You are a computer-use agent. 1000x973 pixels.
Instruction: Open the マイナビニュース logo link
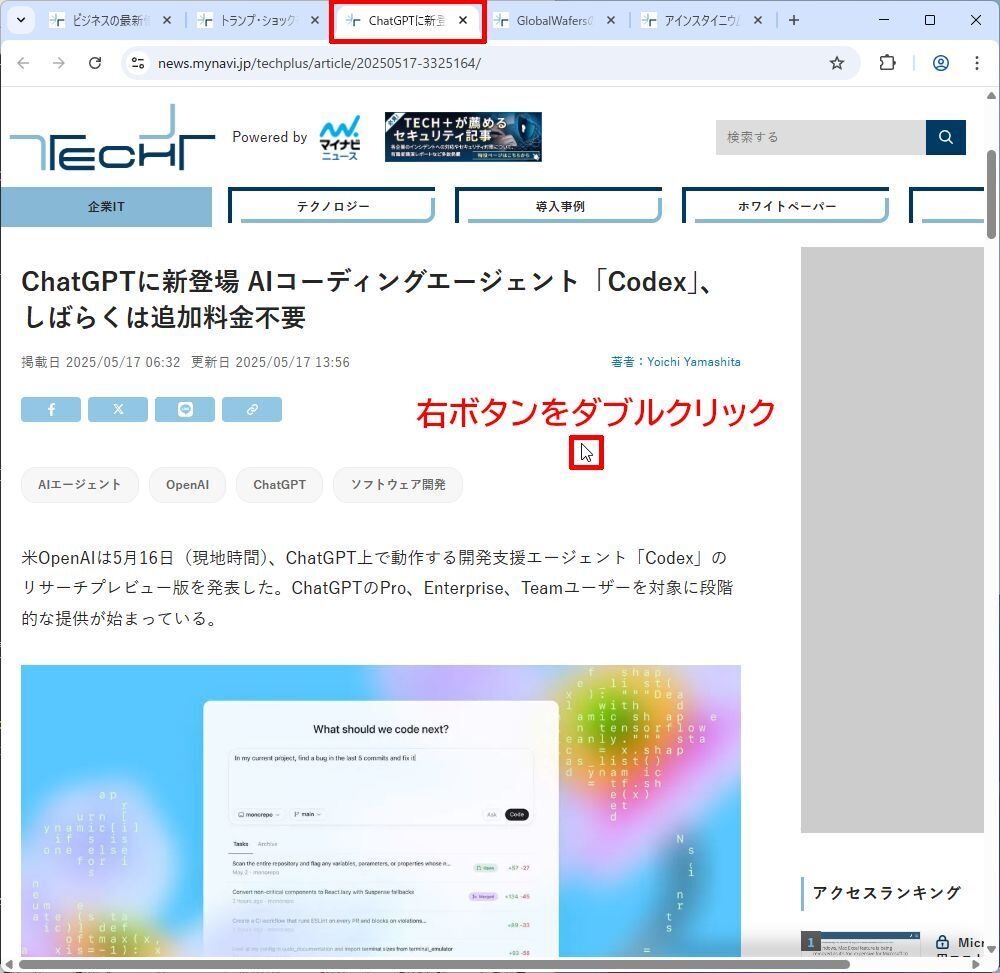click(340, 138)
